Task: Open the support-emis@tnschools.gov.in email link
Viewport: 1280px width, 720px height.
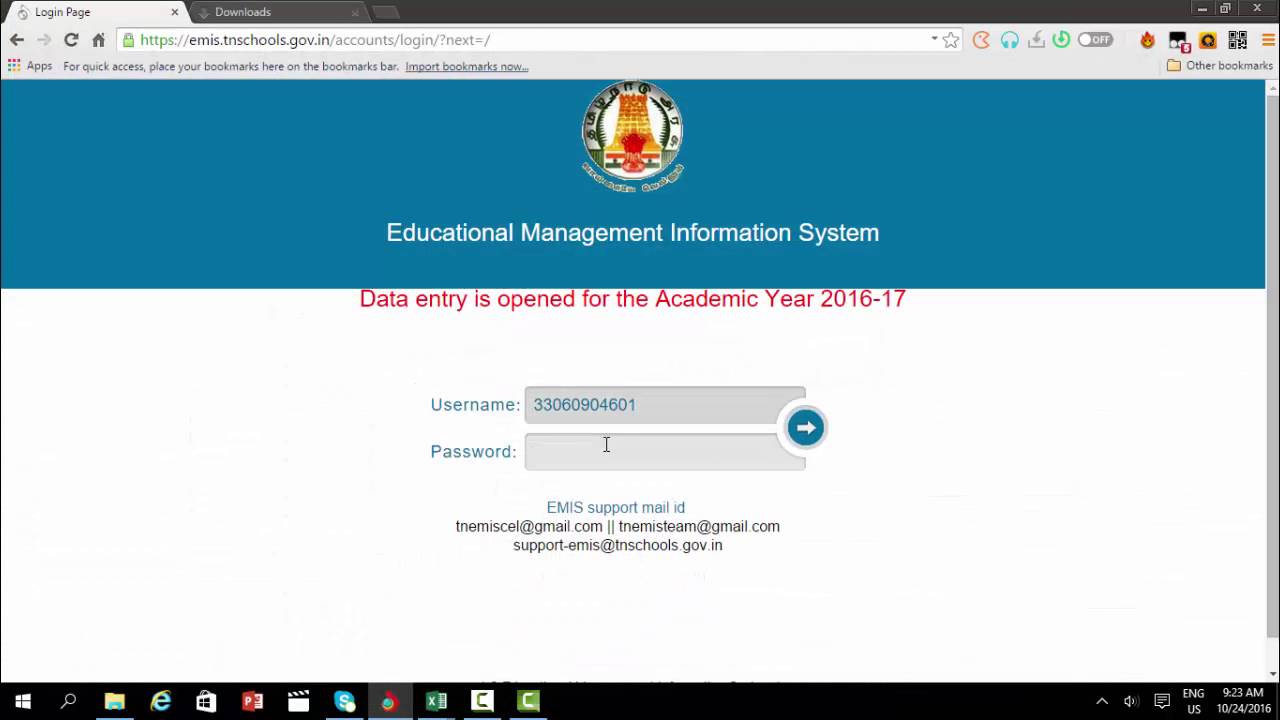Action: click(x=617, y=545)
